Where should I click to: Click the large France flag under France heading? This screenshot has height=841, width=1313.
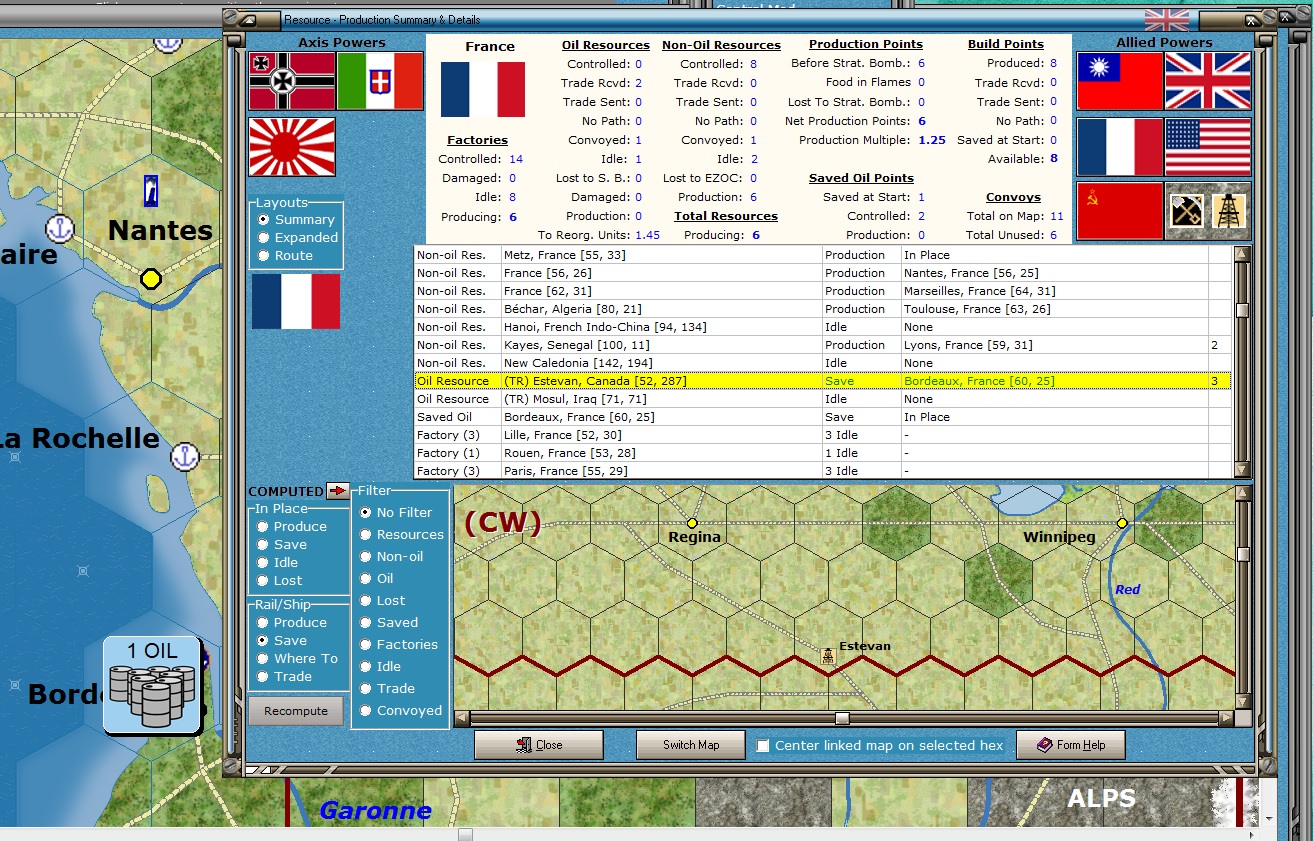pyautogui.click(x=483, y=89)
